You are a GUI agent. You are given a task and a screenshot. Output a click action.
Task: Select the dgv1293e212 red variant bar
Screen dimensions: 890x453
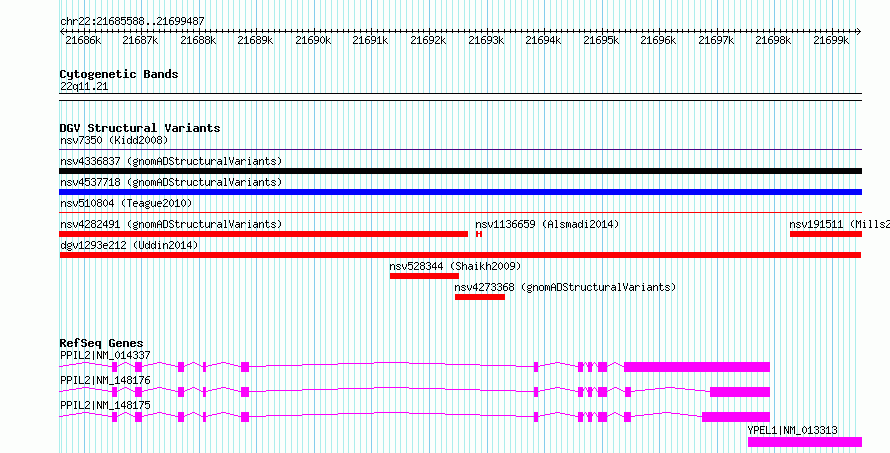coord(460,255)
